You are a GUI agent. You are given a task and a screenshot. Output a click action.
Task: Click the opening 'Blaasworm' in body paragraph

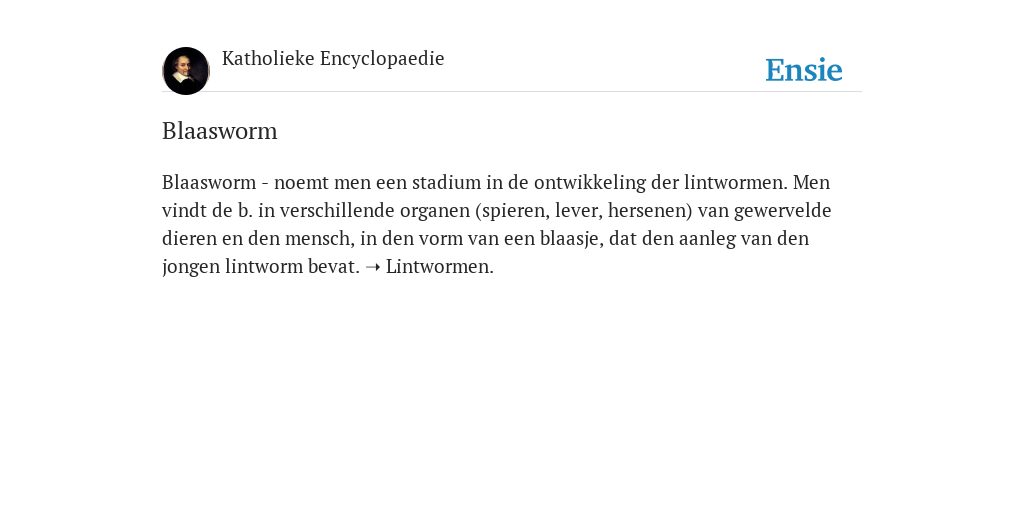(209, 182)
